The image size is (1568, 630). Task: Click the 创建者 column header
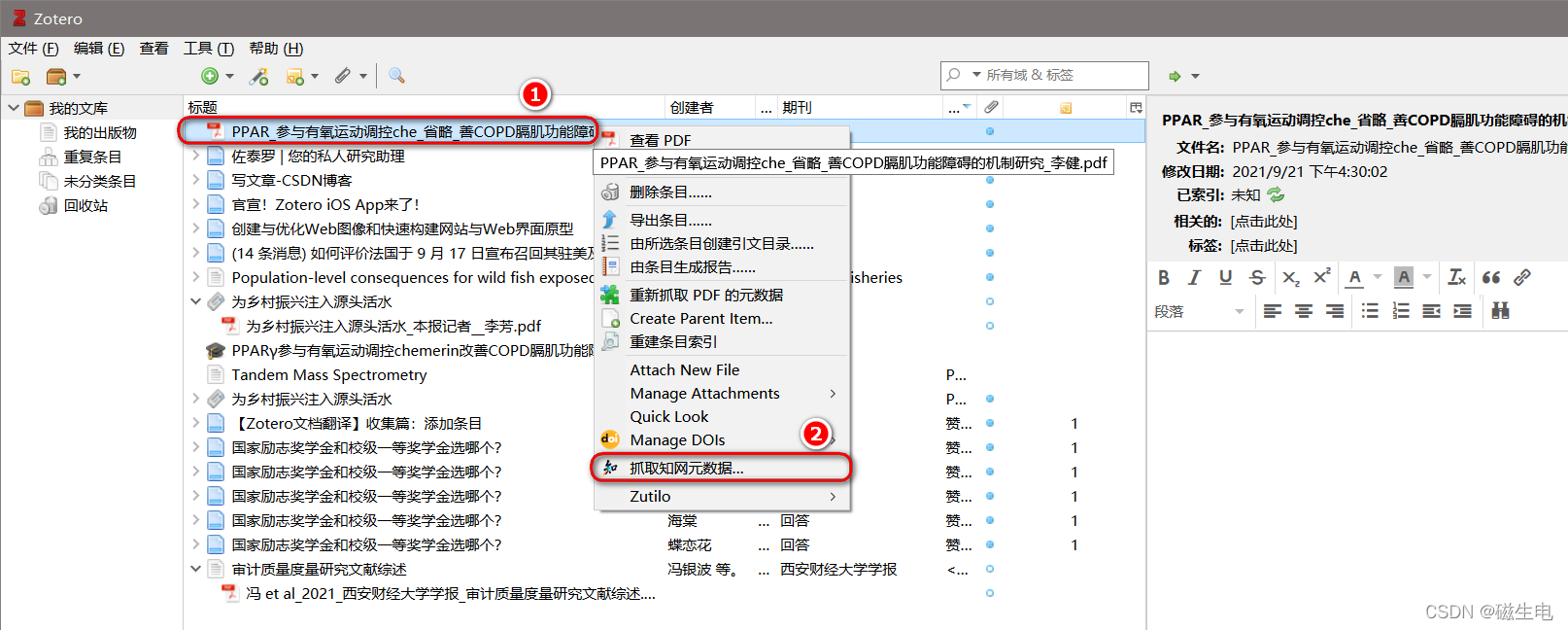tap(710, 107)
